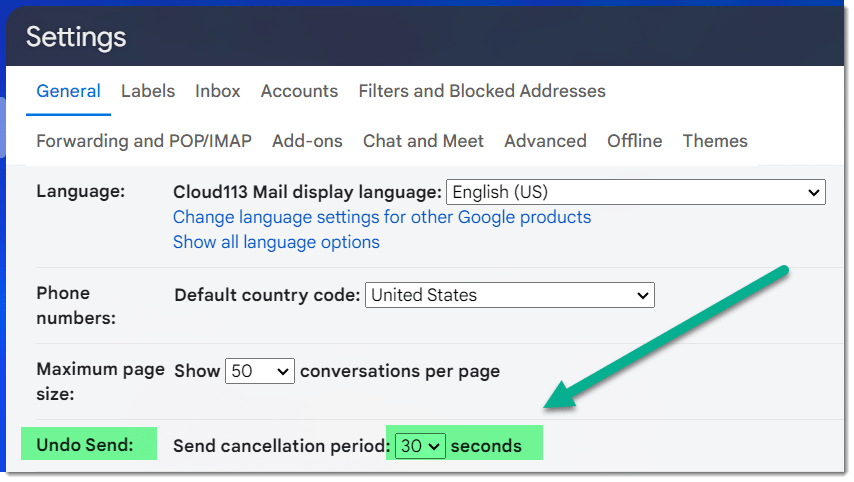Open Forwarding and POP/IMAP tab

144,141
